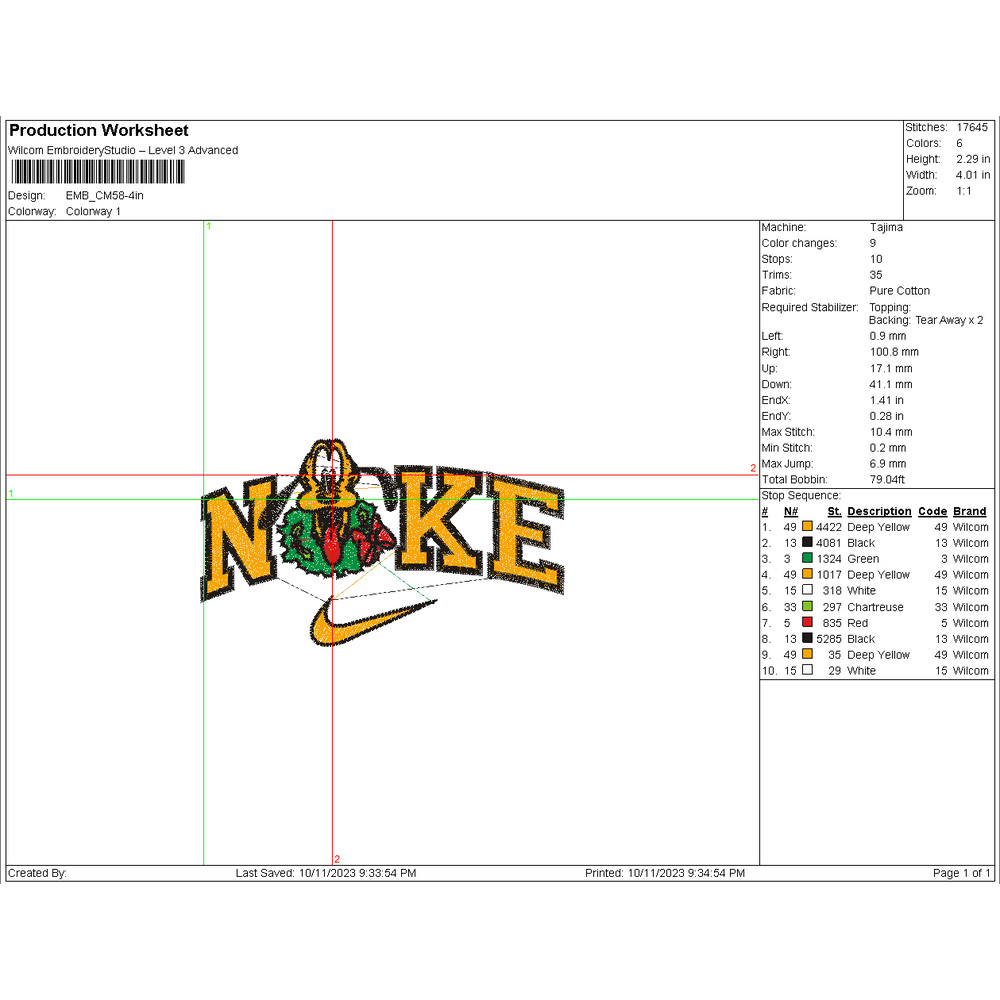Click the Stop Sequence heading
The height and width of the screenshot is (1000, 1000).
point(800,495)
